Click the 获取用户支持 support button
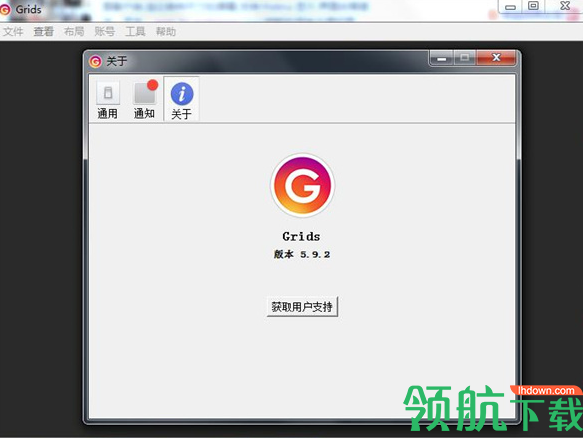This screenshot has height=438, width=583. tap(302, 307)
